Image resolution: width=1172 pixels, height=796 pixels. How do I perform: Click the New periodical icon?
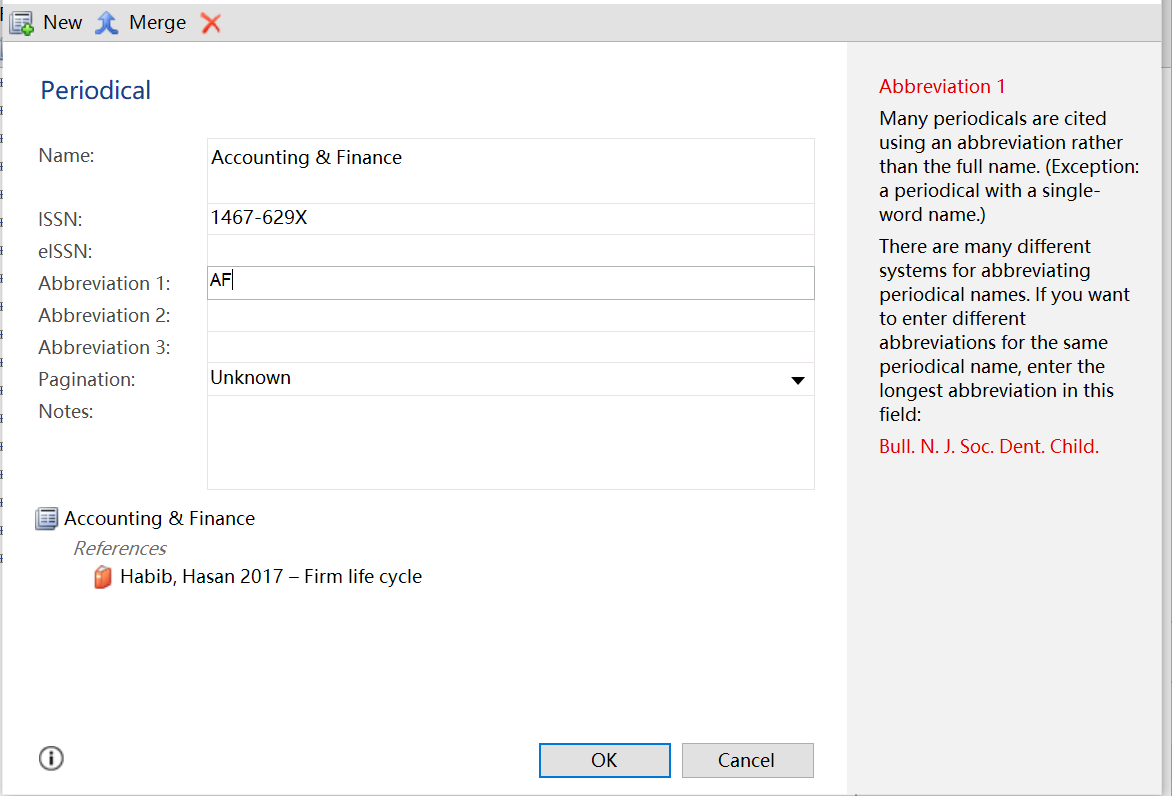22,23
